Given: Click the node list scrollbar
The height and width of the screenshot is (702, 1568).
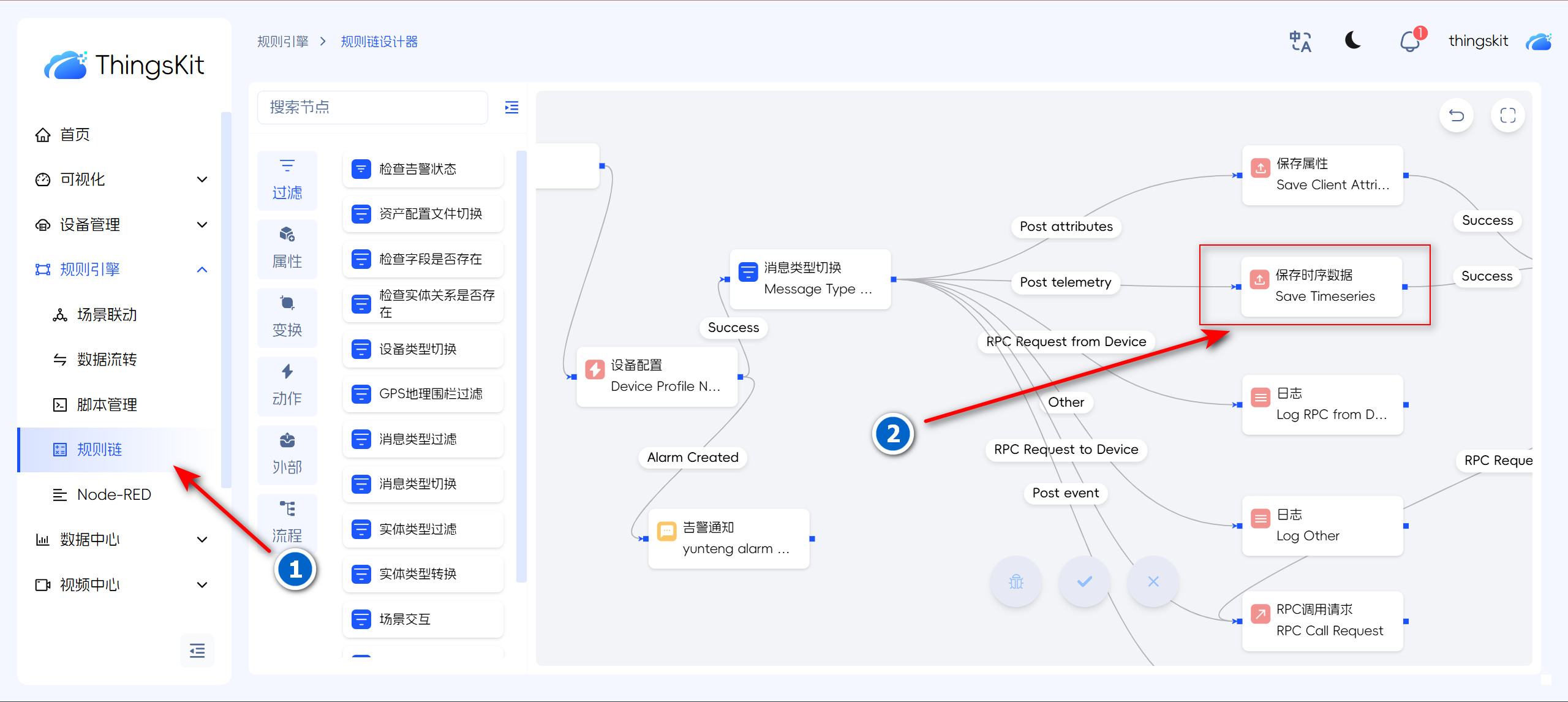Looking at the screenshot, I should click(521, 366).
